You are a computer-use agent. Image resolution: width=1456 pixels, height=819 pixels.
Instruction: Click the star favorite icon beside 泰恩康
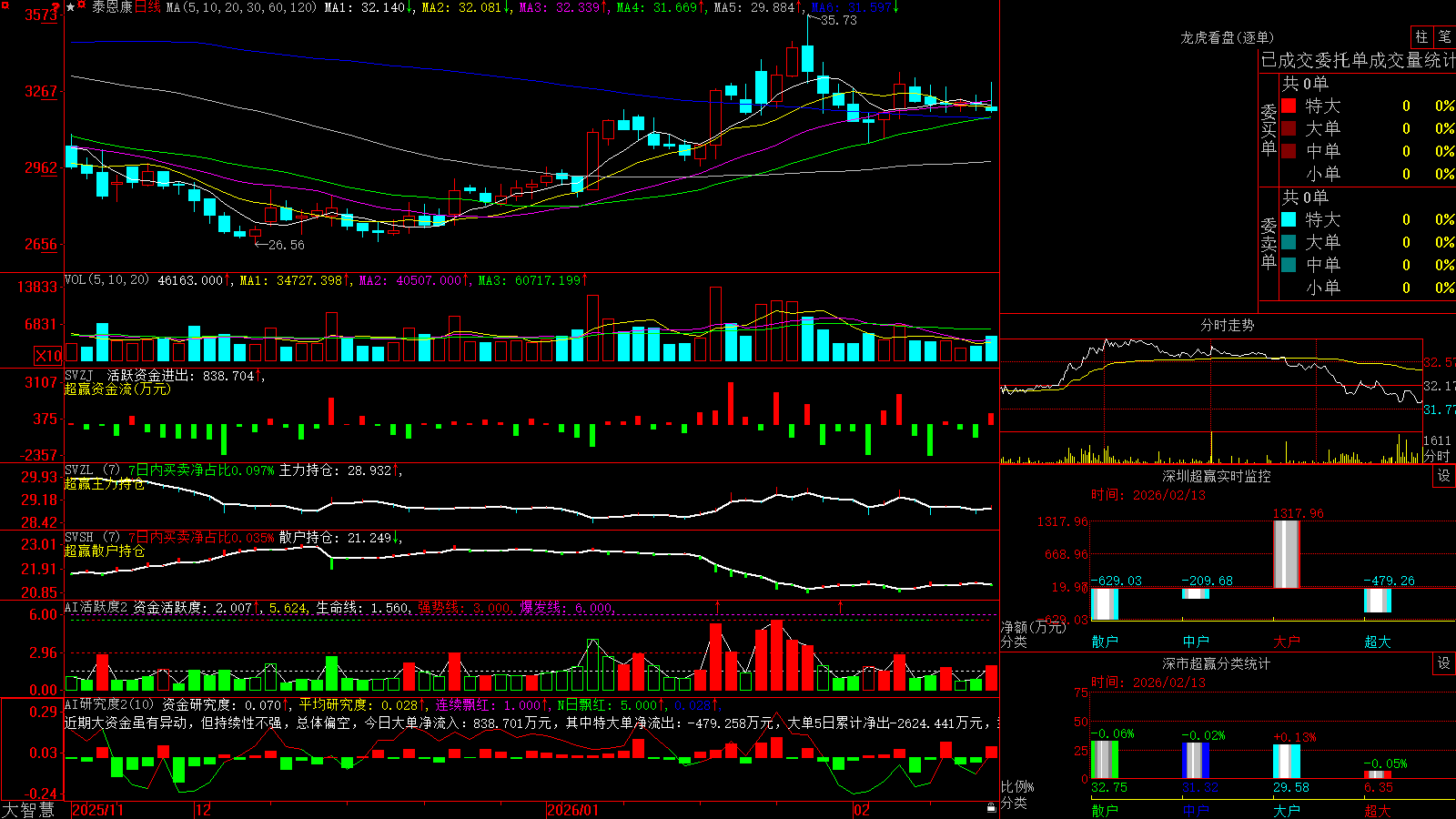pos(71,7)
